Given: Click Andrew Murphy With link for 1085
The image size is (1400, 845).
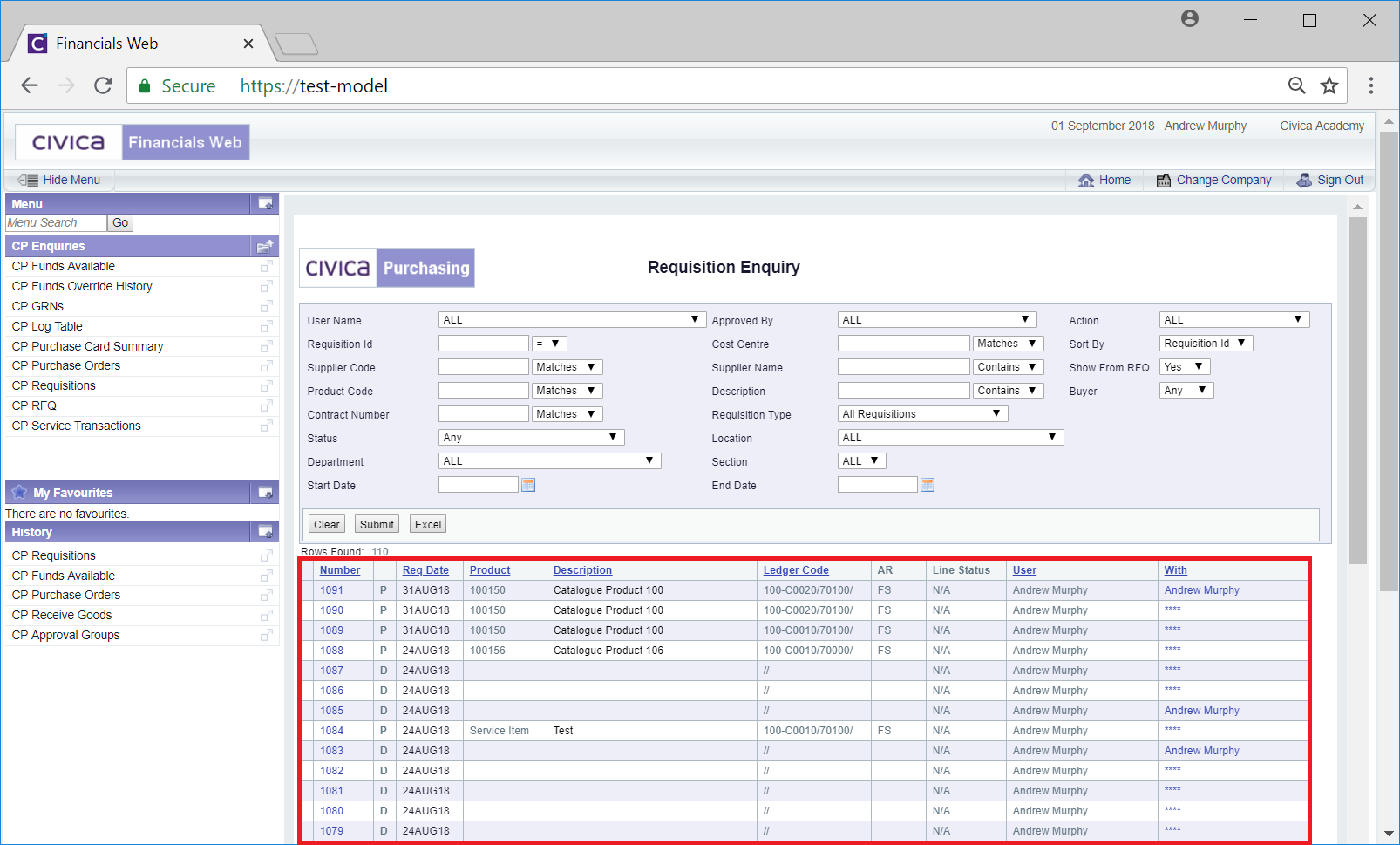Looking at the screenshot, I should coord(1201,711).
